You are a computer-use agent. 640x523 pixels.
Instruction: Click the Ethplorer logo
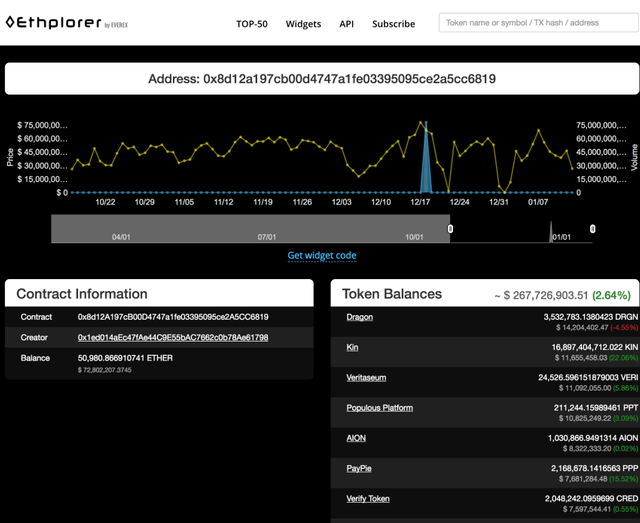coord(67,22)
